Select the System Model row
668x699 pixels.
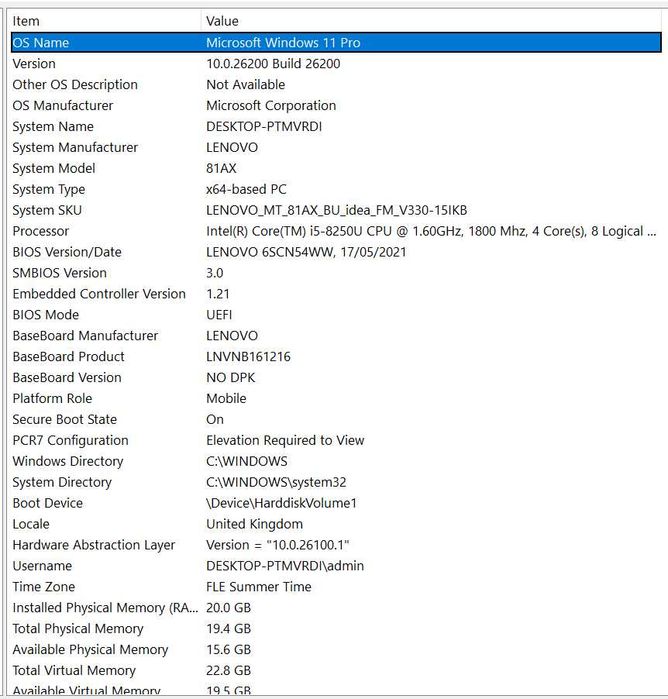pos(336,169)
